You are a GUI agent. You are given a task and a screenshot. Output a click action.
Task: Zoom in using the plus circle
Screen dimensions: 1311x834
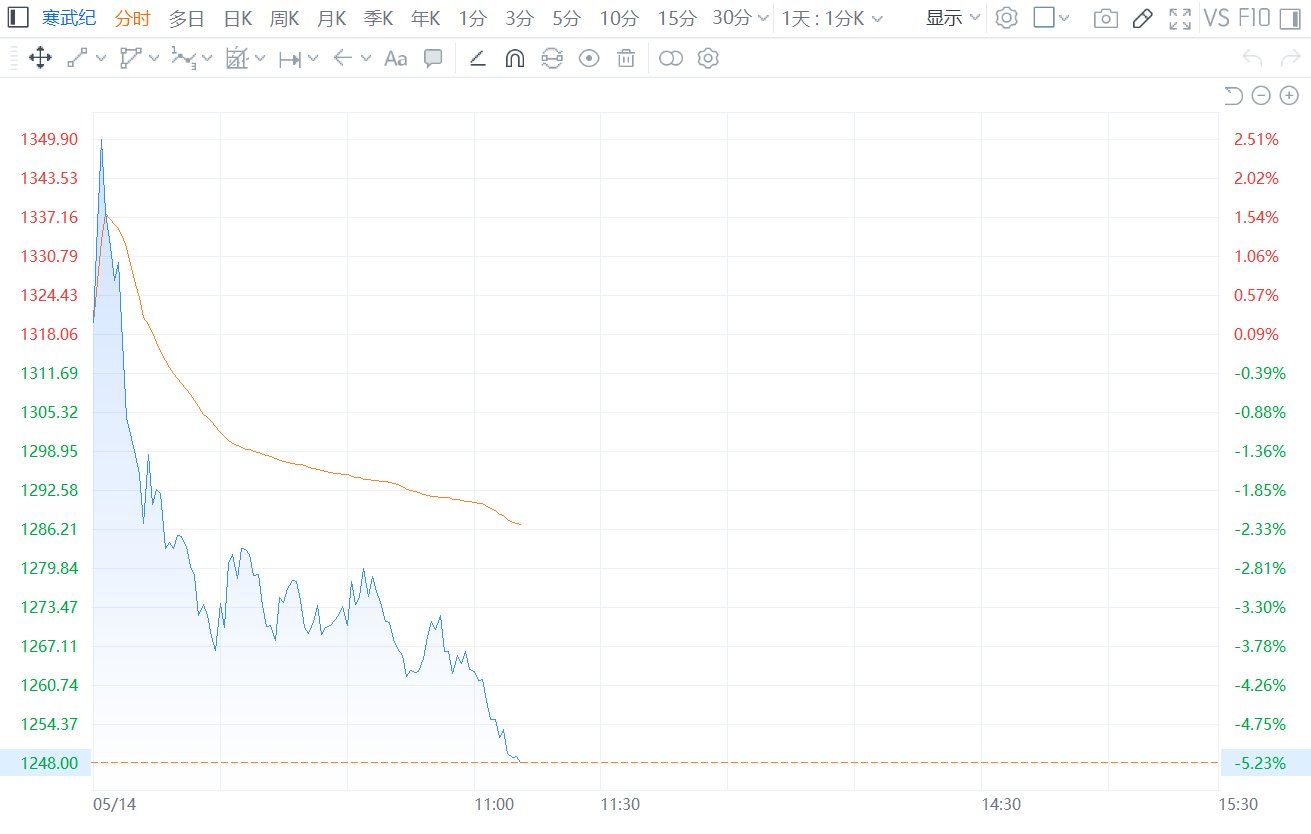[x=1289, y=95]
